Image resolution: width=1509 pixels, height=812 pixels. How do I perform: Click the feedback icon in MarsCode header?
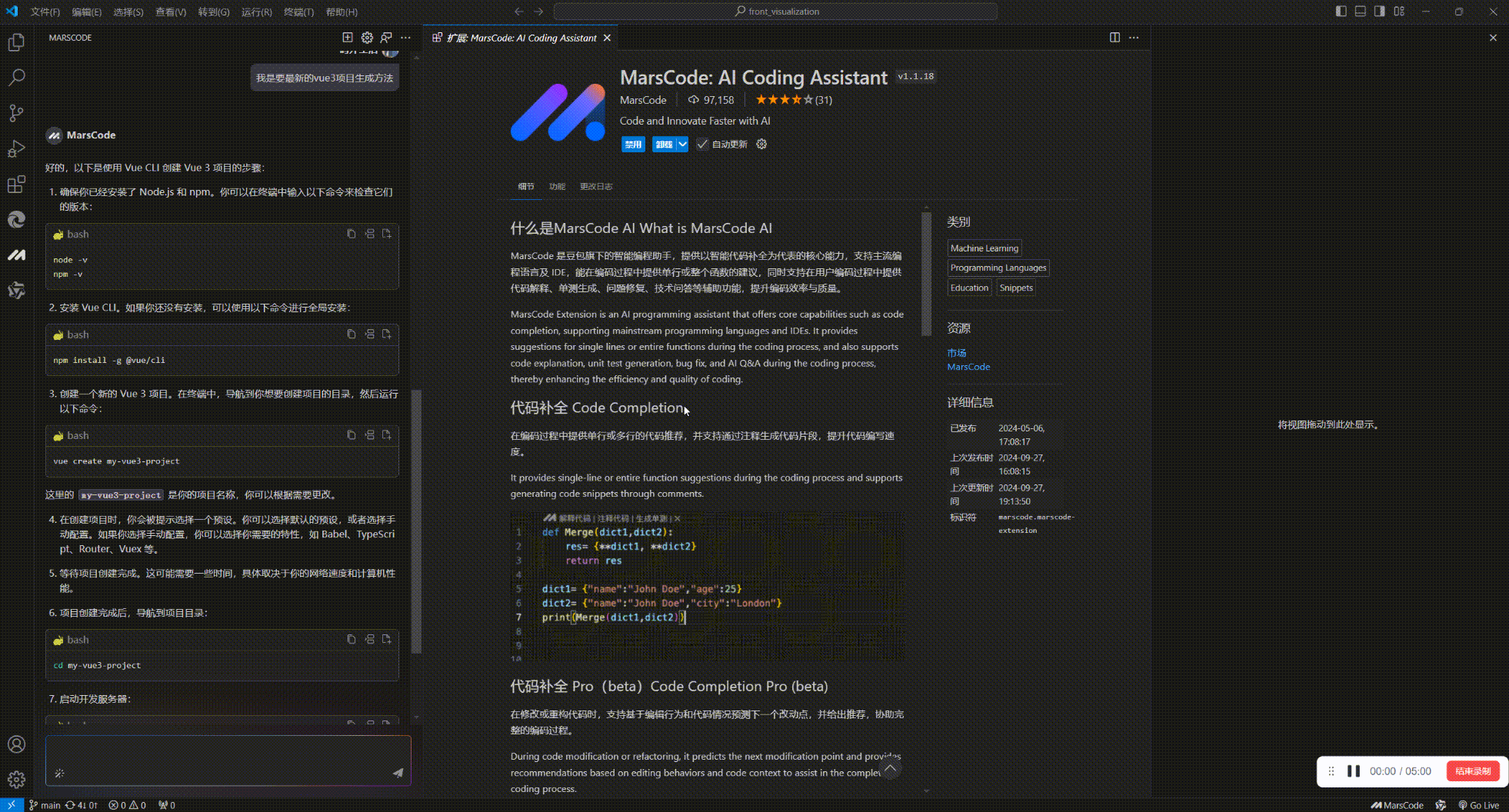tap(386, 38)
